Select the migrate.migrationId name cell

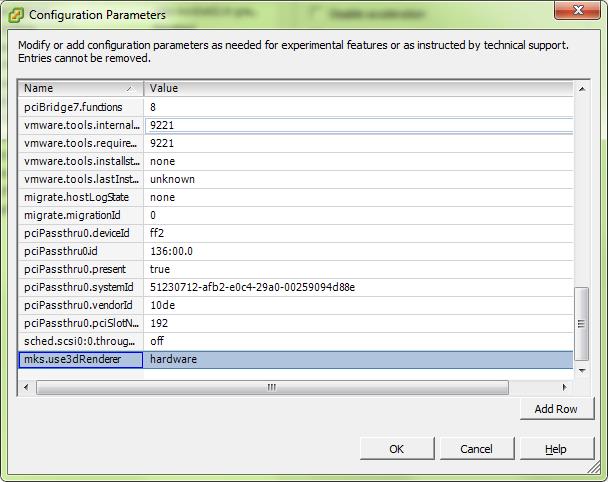81,215
